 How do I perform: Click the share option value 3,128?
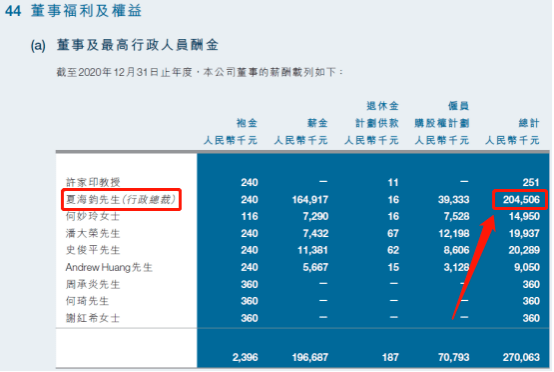click(456, 267)
